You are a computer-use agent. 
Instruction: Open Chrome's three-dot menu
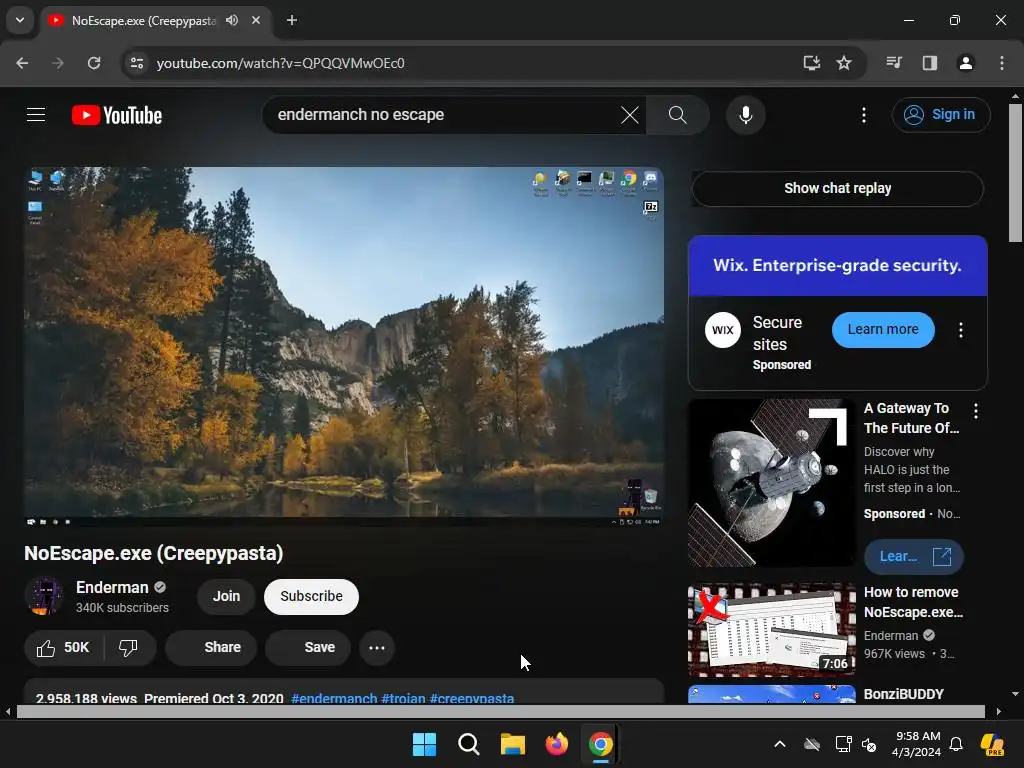[x=1002, y=63]
